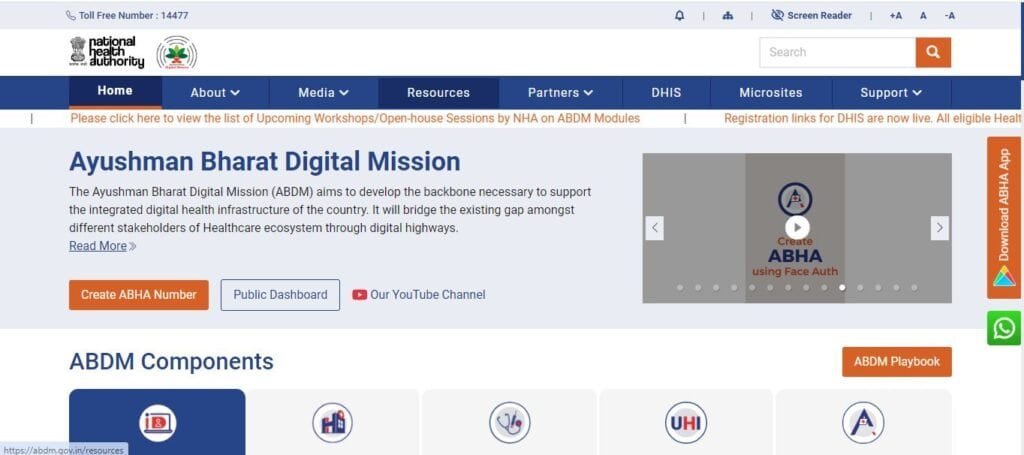Select the last carousel indicator dot
This screenshot has height=455, width=1024.
click(x=914, y=287)
